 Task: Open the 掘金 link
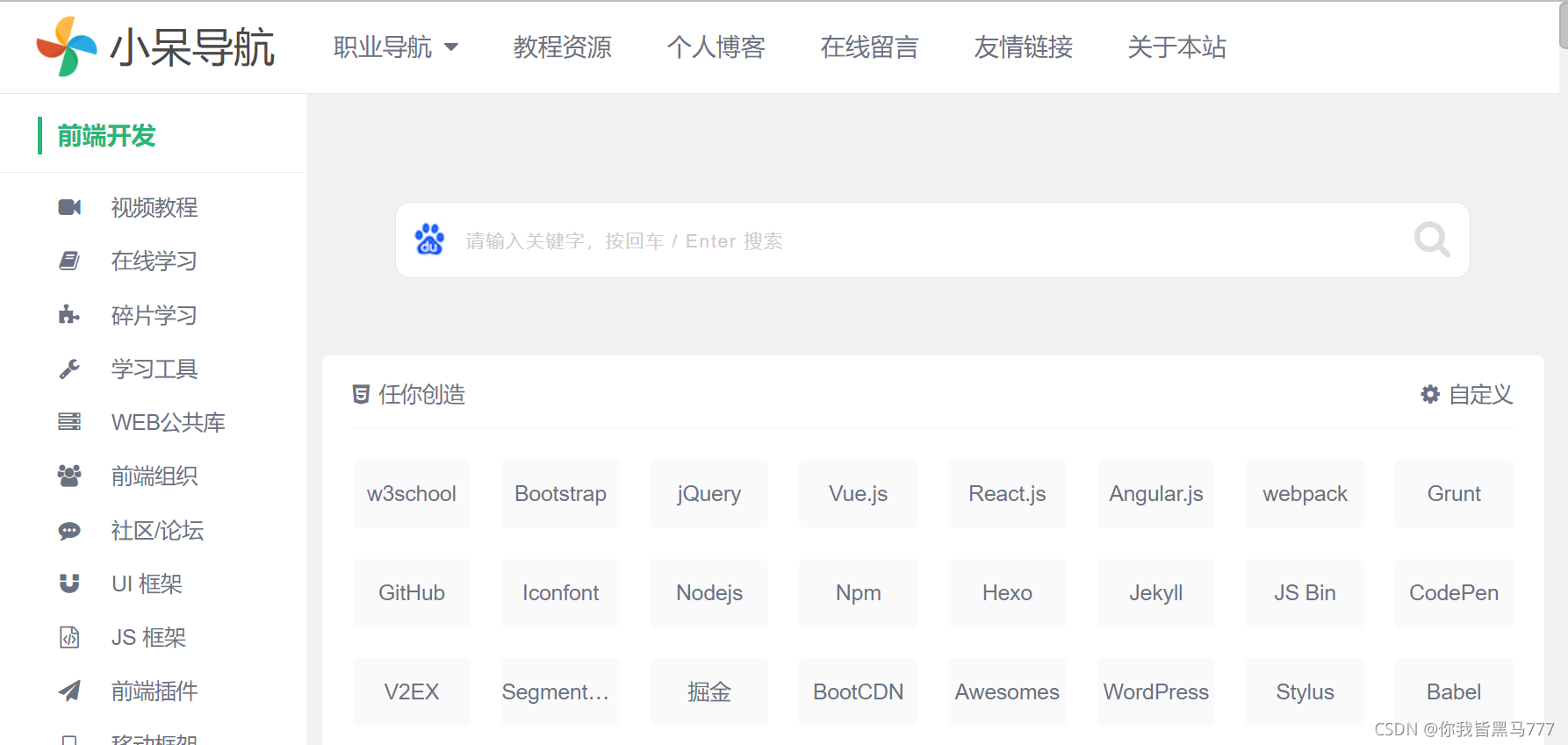[x=709, y=691]
